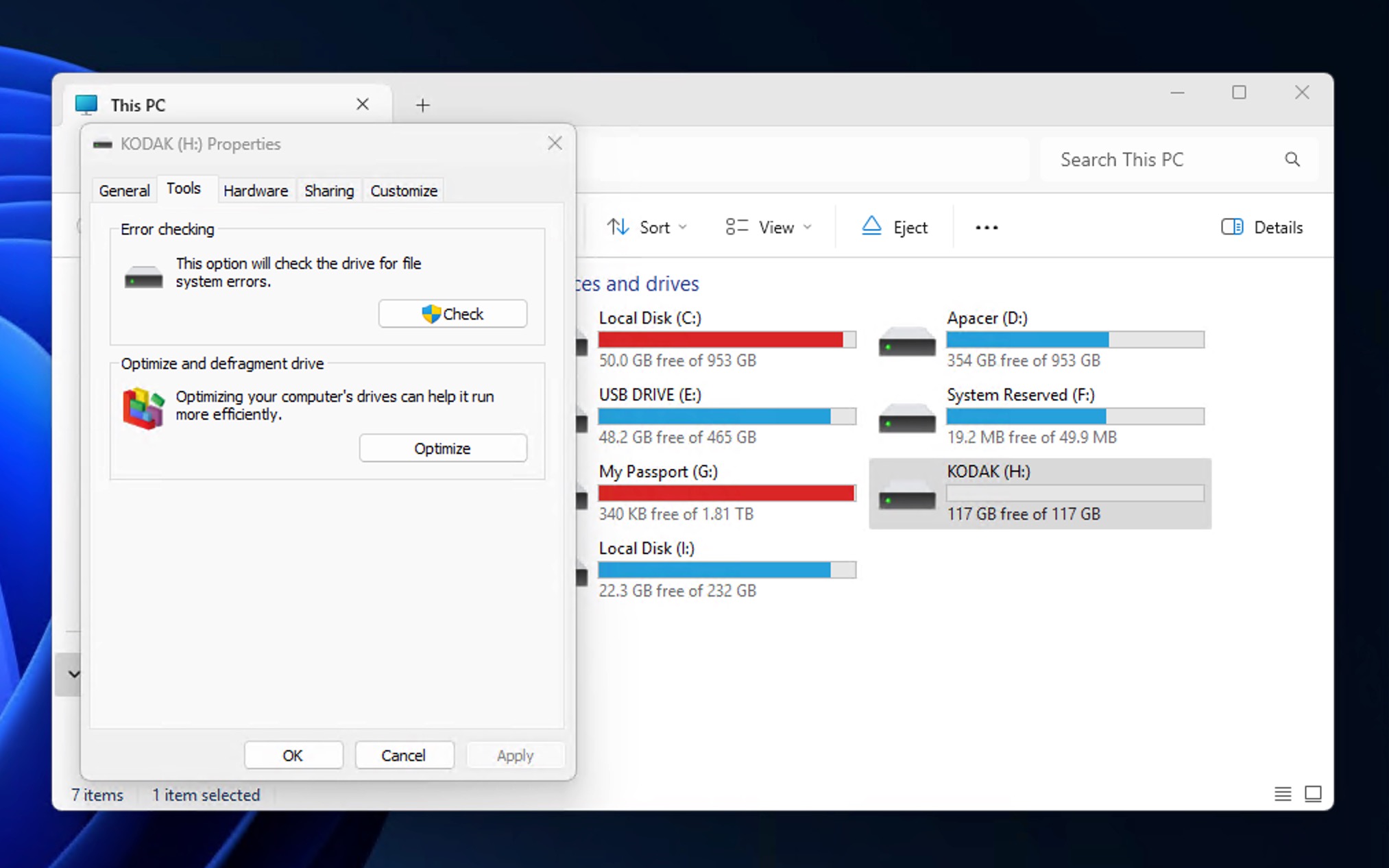
Task: Click the USB DRIVE (E:) usage bar
Action: pyautogui.click(x=727, y=416)
